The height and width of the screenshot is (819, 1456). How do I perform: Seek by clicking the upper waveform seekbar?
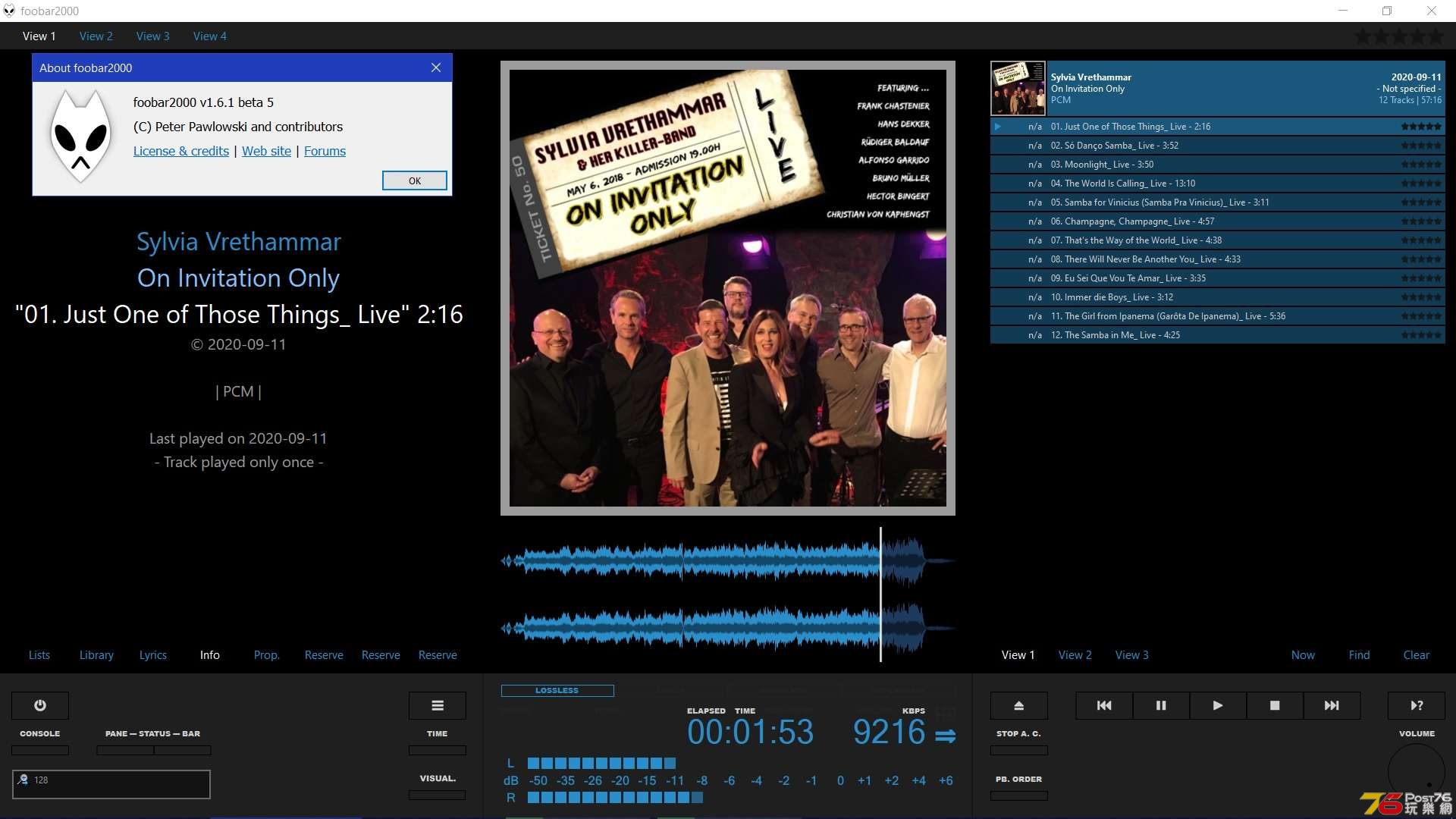tap(728, 561)
